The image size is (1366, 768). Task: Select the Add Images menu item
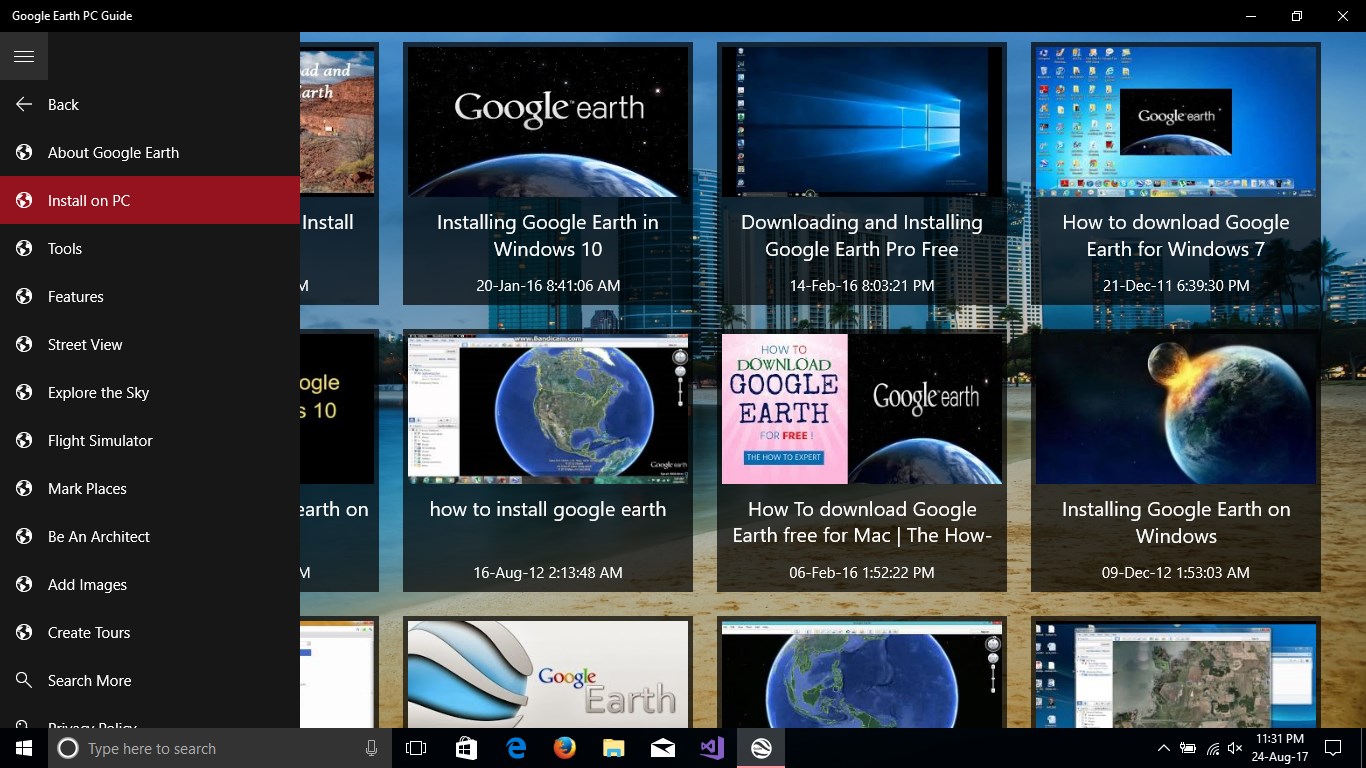tap(150, 584)
